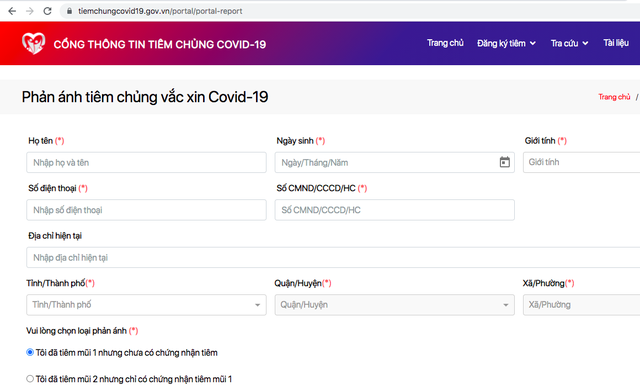Viewport: 640px width, 385px height.
Task: Click the browser forward arrow
Action: 30,11
